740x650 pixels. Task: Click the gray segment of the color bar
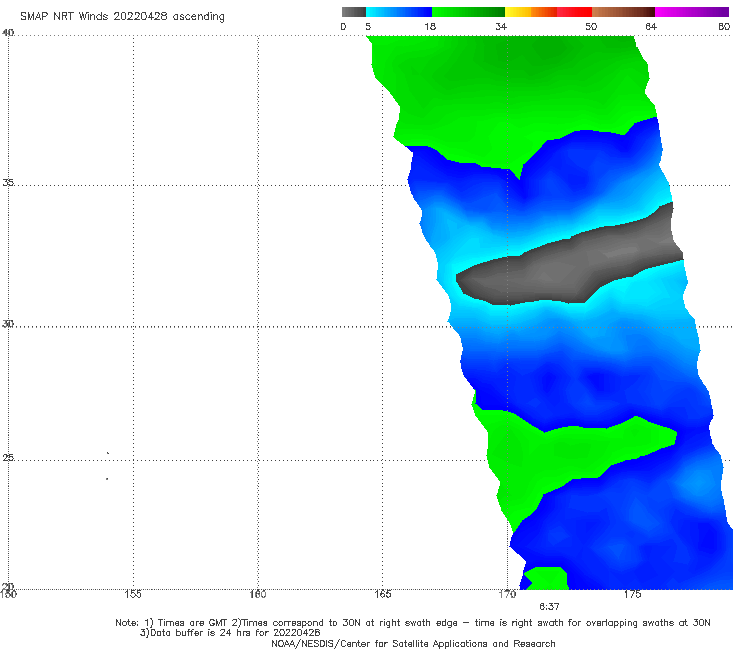click(x=354, y=12)
